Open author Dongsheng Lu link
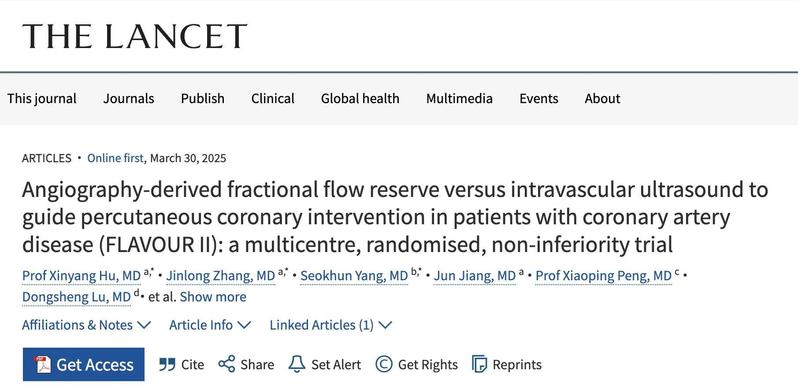Viewport: 798px width, 386px height. click(76, 297)
